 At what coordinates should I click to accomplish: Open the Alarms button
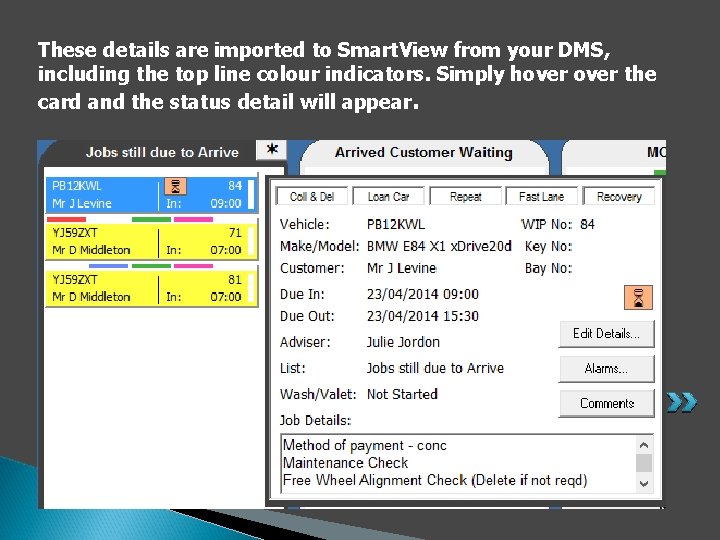click(x=606, y=369)
